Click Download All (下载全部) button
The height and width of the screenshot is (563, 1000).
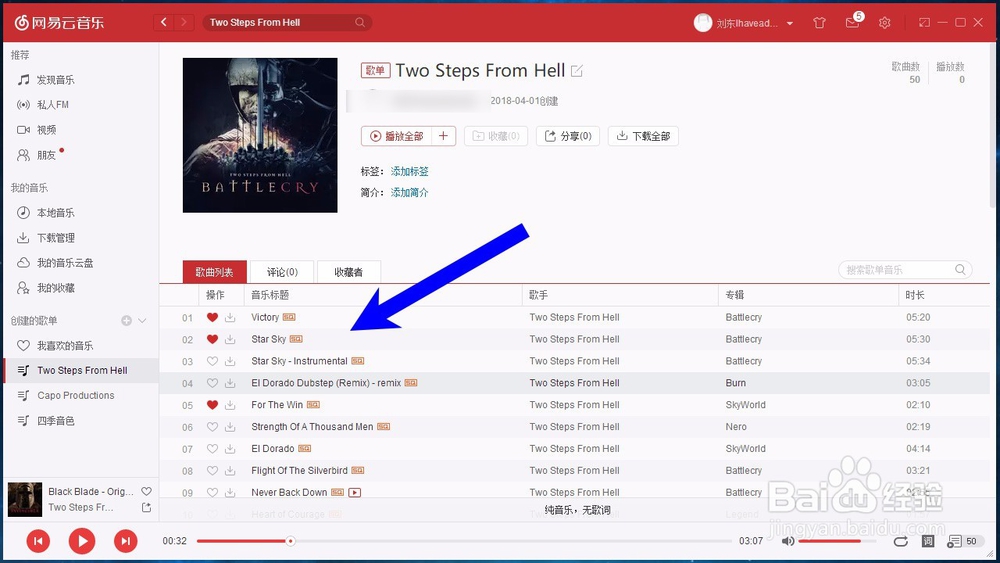click(x=643, y=136)
